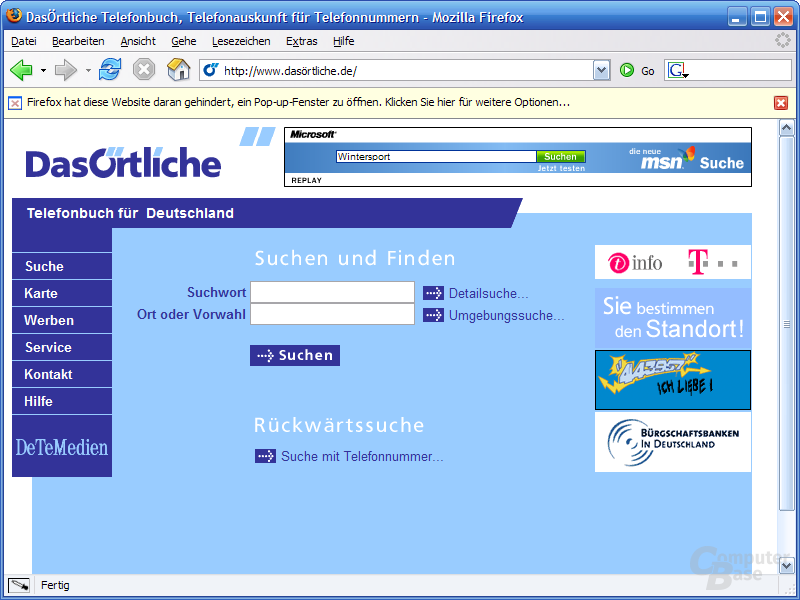Click the green Back arrow button
This screenshot has width=800, height=600.
tap(21, 70)
